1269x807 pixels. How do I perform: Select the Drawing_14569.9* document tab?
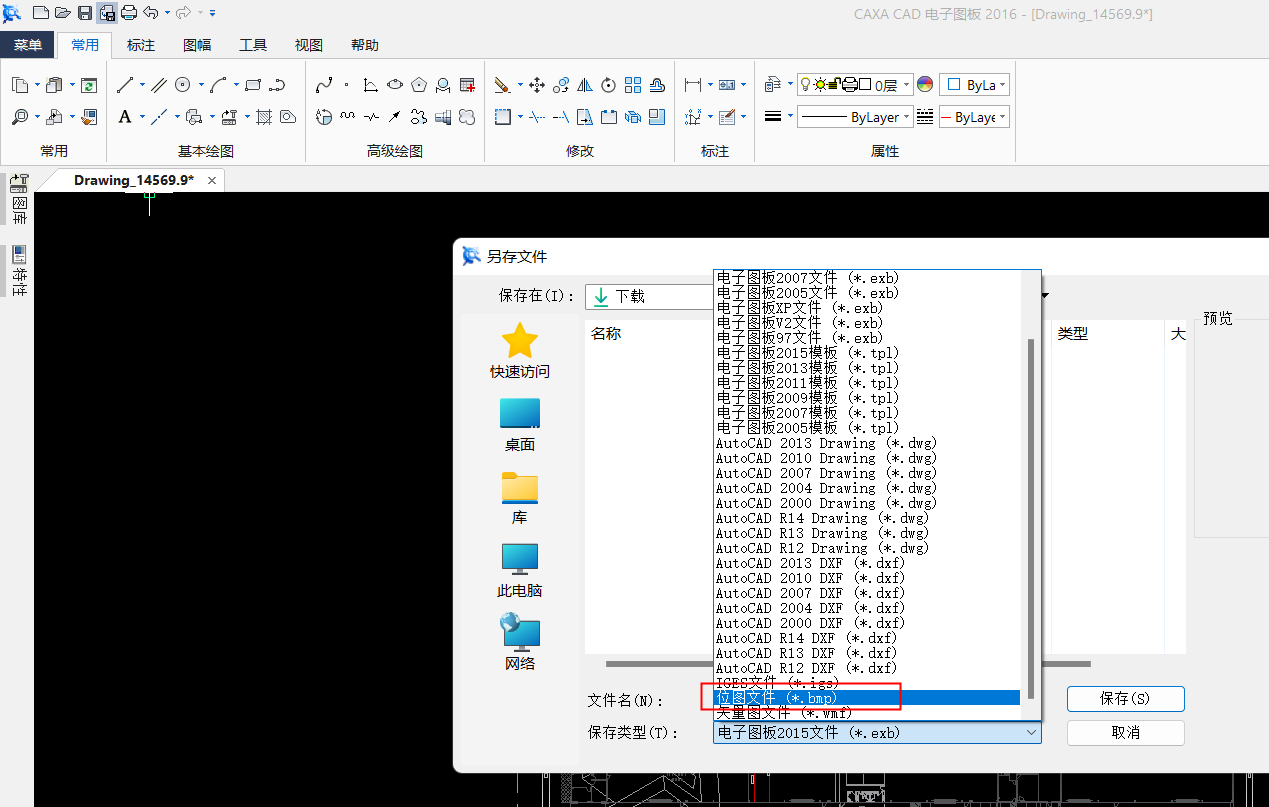click(x=134, y=180)
